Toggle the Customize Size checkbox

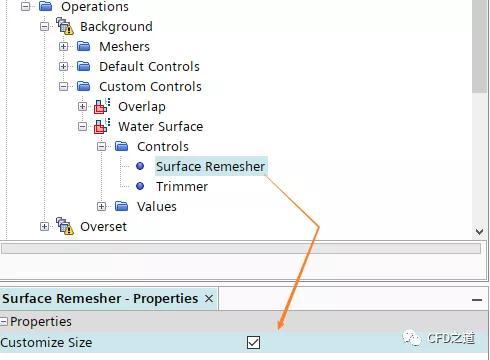253,342
